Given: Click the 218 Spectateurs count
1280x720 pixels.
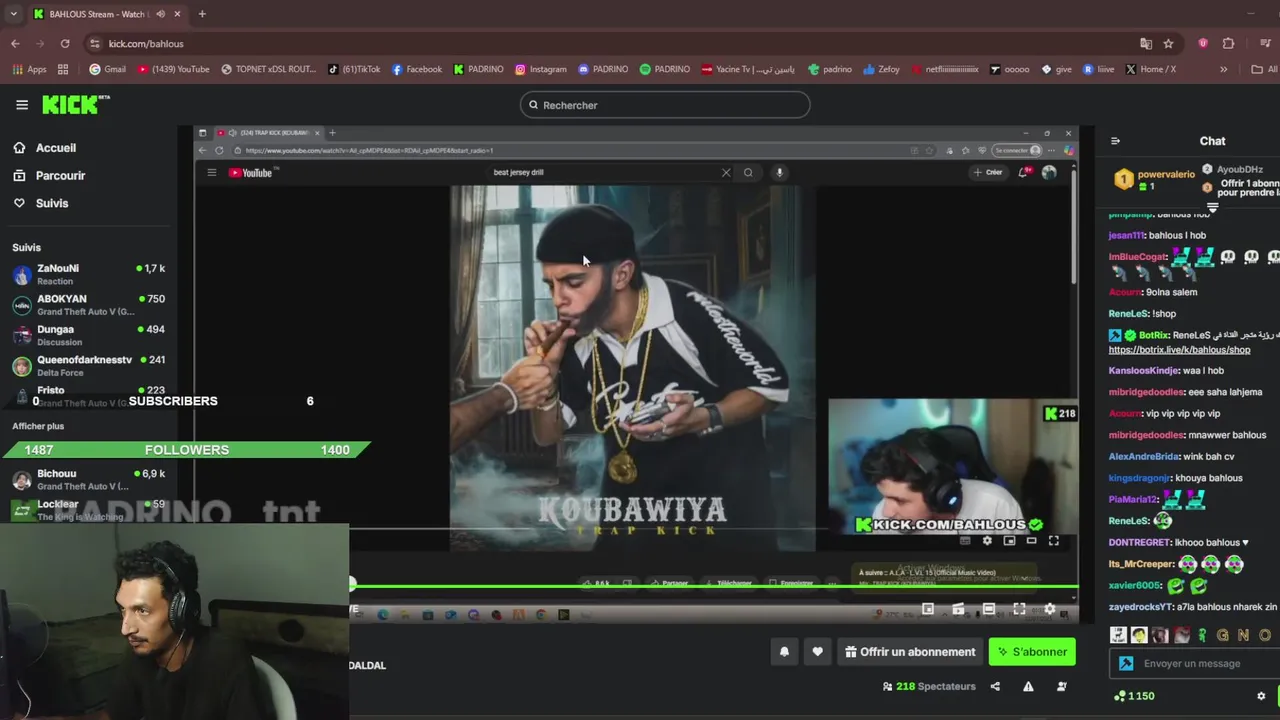Looking at the screenshot, I should (929, 686).
